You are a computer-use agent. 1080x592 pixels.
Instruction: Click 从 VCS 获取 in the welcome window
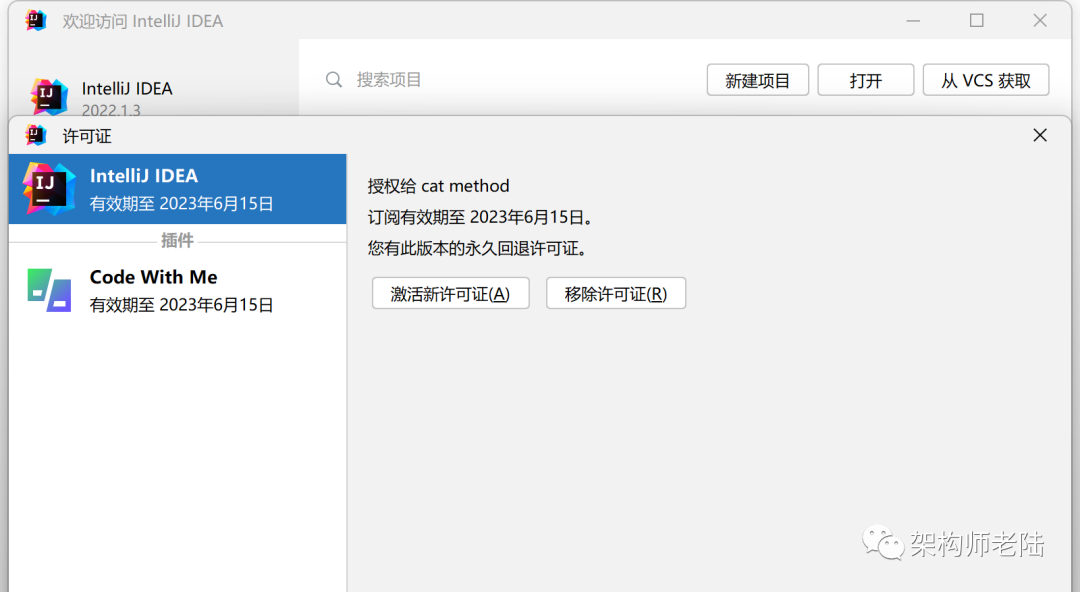[986, 80]
